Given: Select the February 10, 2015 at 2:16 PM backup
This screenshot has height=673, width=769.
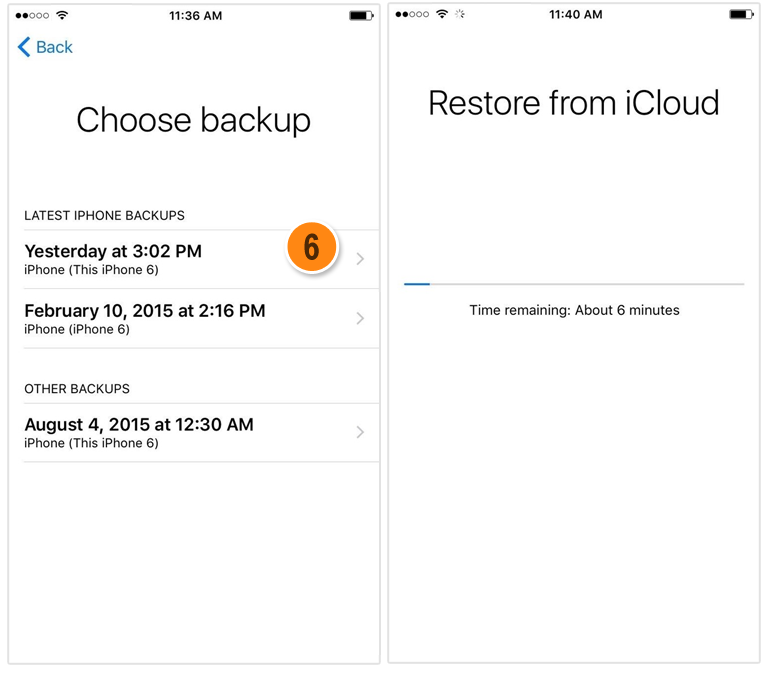Looking at the screenshot, I should point(201,318).
